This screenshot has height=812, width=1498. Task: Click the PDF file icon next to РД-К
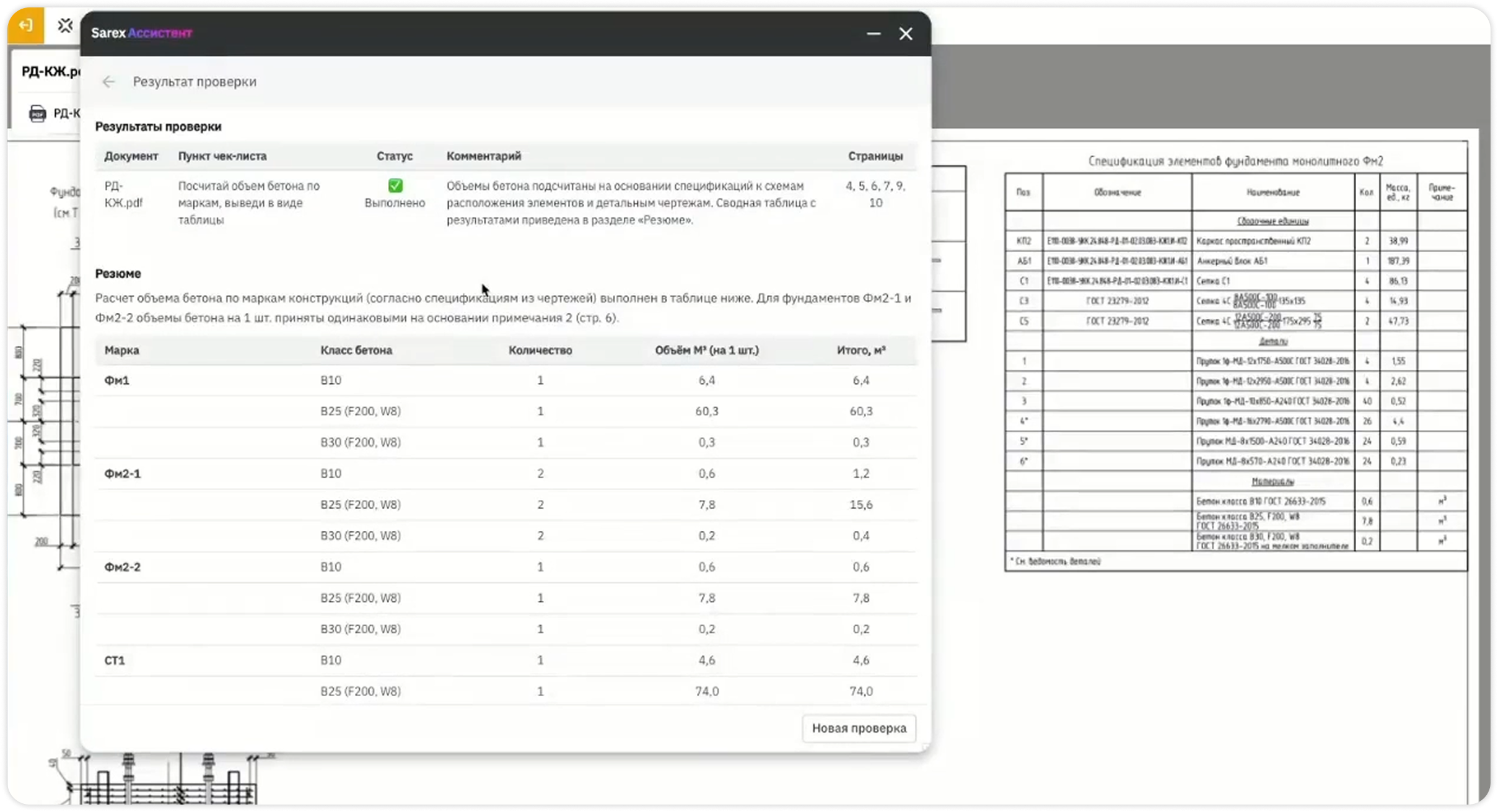(38, 113)
